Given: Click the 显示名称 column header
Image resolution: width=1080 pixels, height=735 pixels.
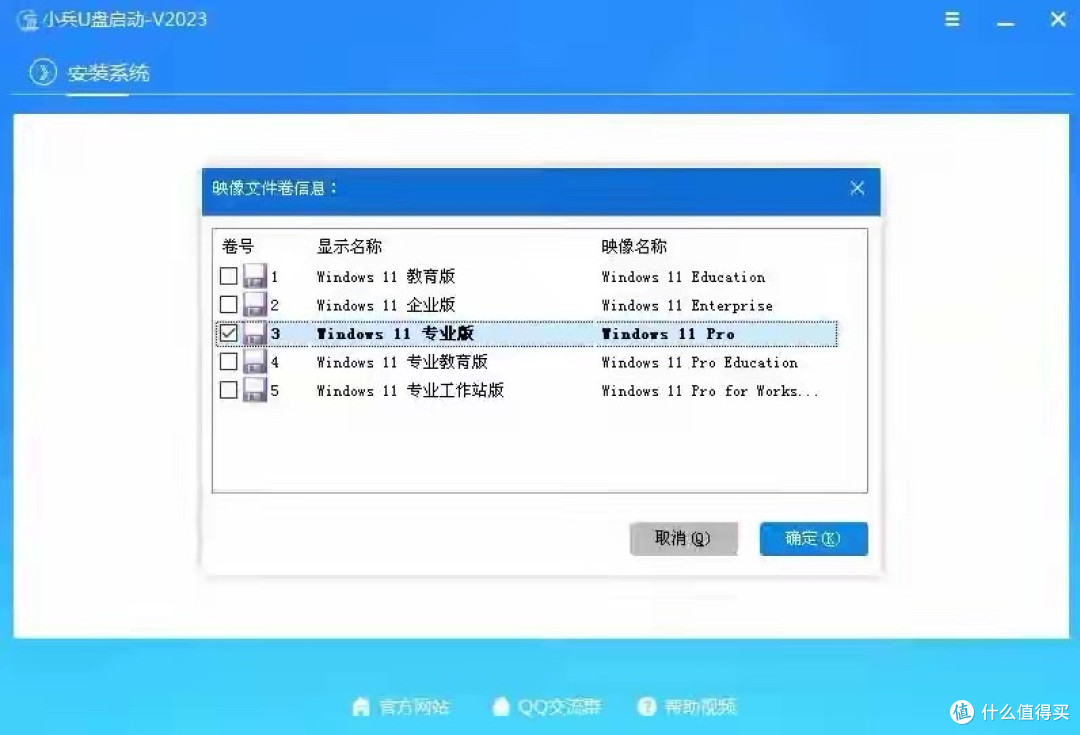Looking at the screenshot, I should coord(349,246).
